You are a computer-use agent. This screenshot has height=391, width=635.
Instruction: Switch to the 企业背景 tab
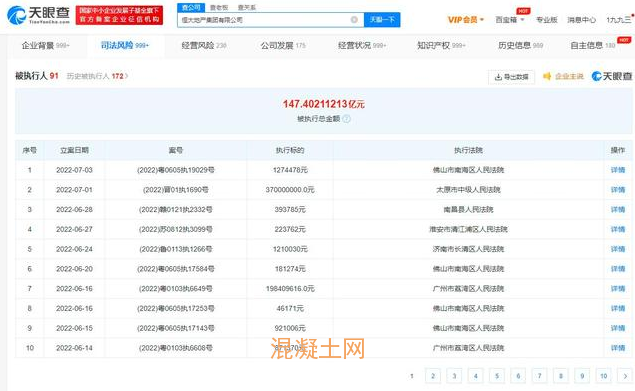pos(45,45)
